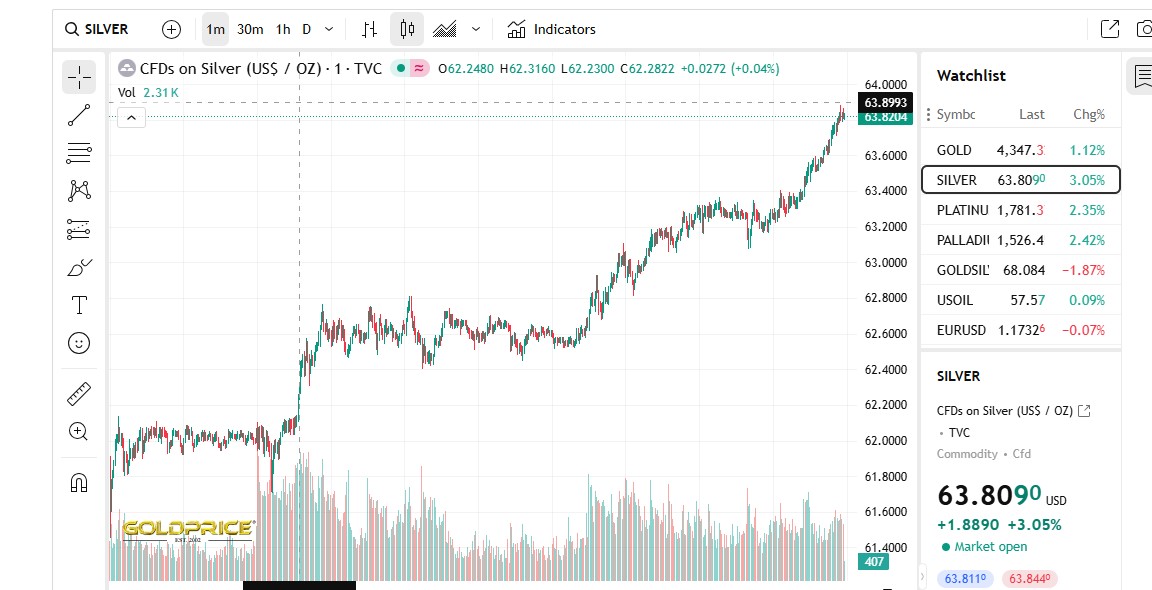1152x590 pixels.
Task: Click the 63.844 ask price pill
Action: click(1029, 579)
